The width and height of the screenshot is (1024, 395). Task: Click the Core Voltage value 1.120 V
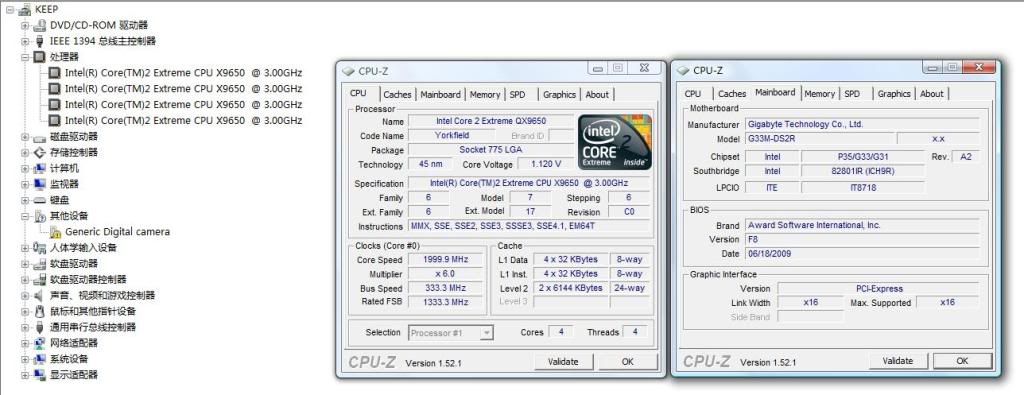[547, 165]
